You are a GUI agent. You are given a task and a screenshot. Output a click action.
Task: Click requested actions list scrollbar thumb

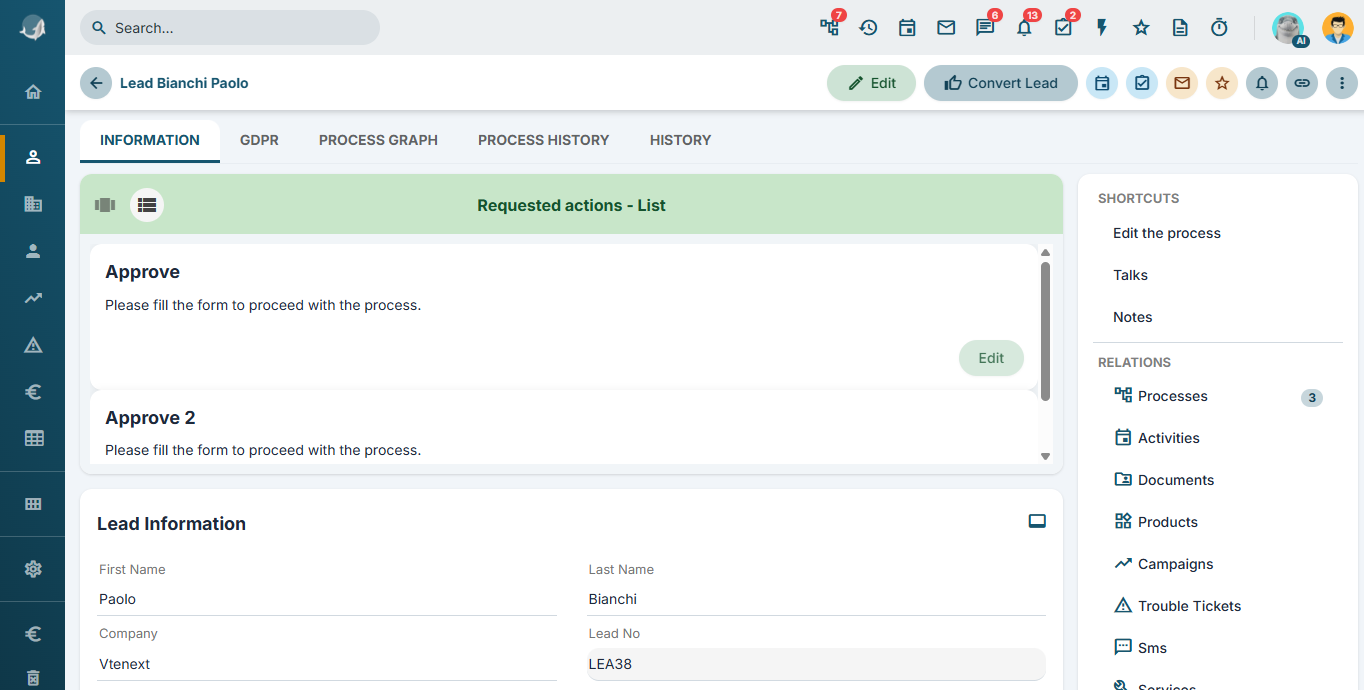1045,331
